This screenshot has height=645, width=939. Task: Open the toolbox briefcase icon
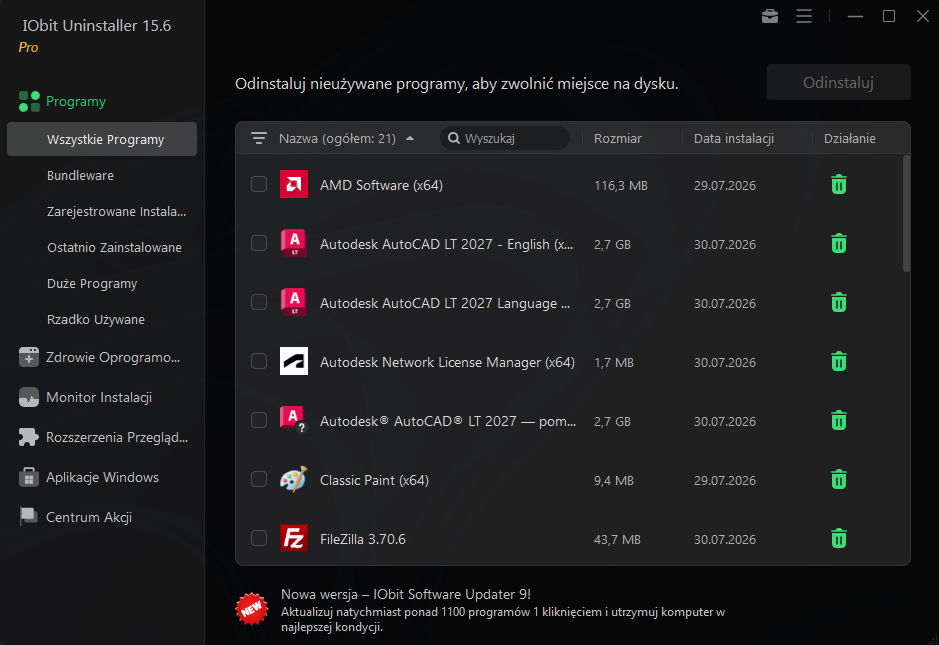[x=770, y=16]
